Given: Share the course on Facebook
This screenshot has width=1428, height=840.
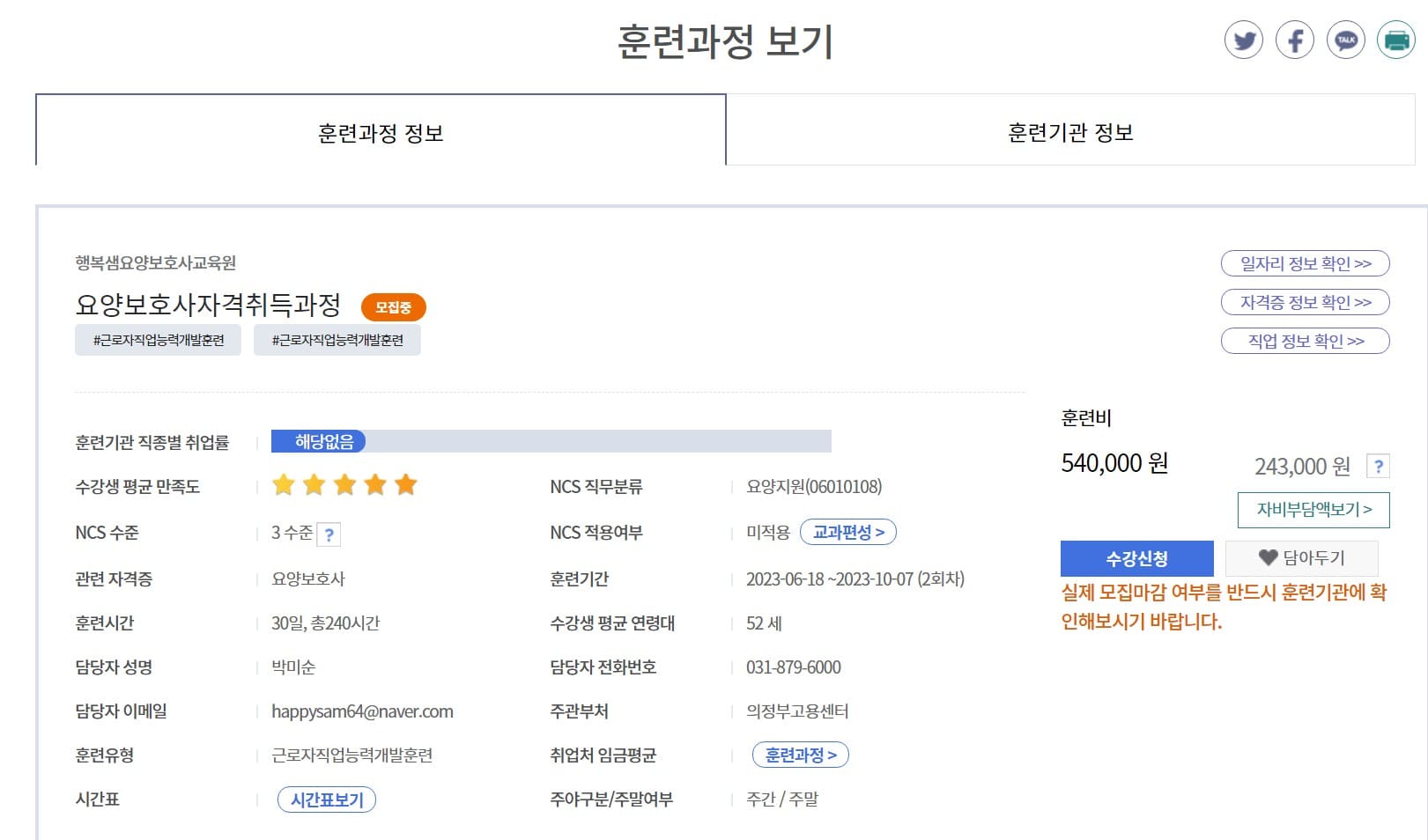Looking at the screenshot, I should 1295,40.
